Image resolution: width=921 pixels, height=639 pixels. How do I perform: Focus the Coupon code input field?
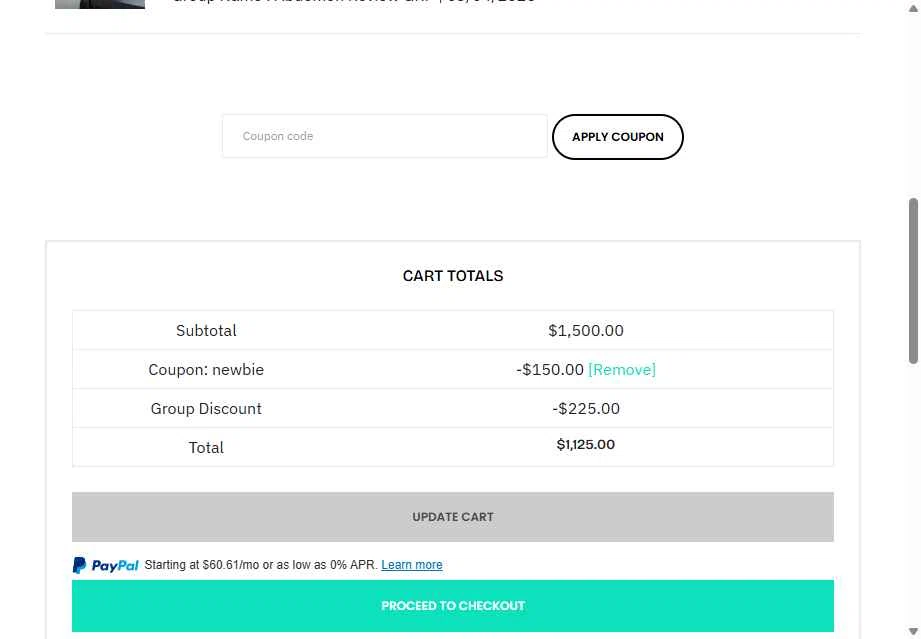[385, 136]
